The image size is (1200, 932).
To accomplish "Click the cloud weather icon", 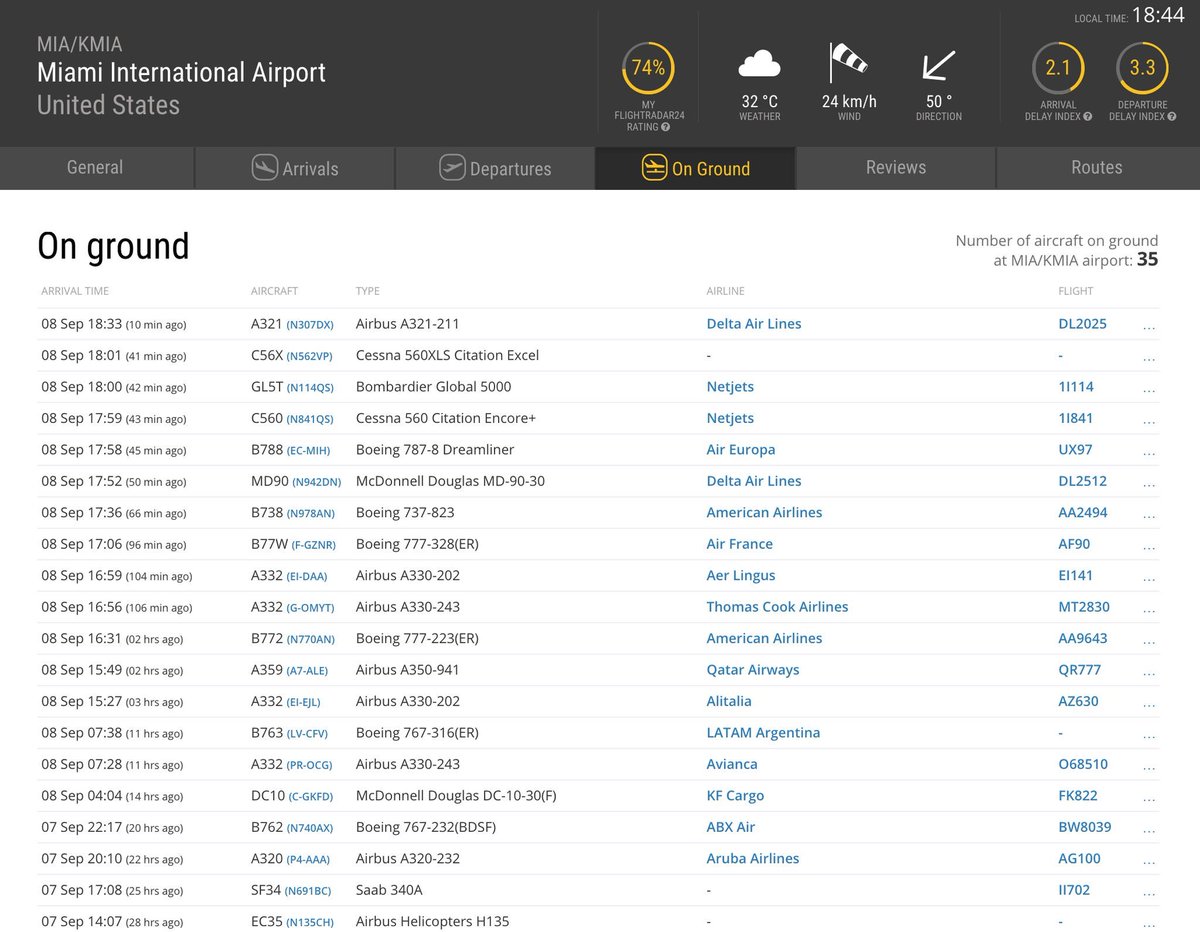I will [759, 64].
